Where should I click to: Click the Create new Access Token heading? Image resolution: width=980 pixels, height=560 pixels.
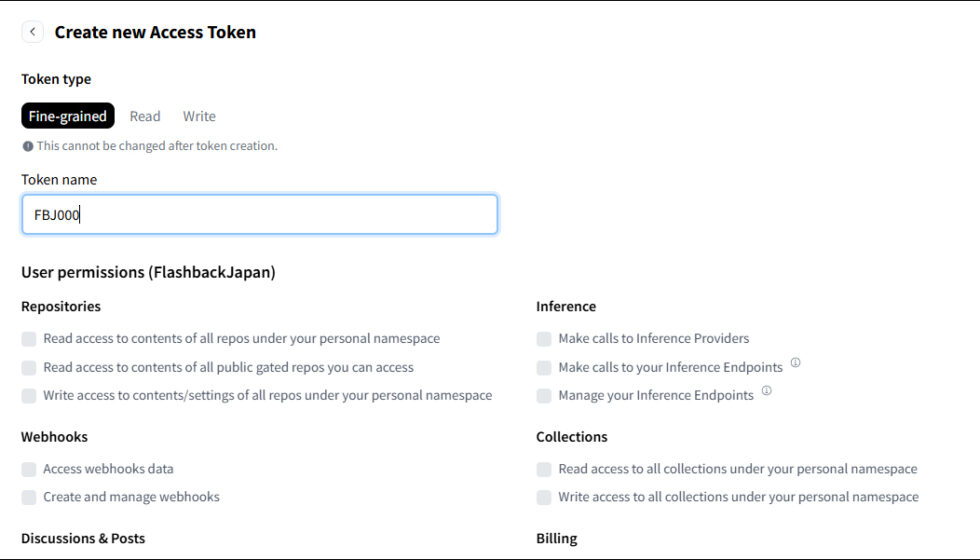[155, 32]
